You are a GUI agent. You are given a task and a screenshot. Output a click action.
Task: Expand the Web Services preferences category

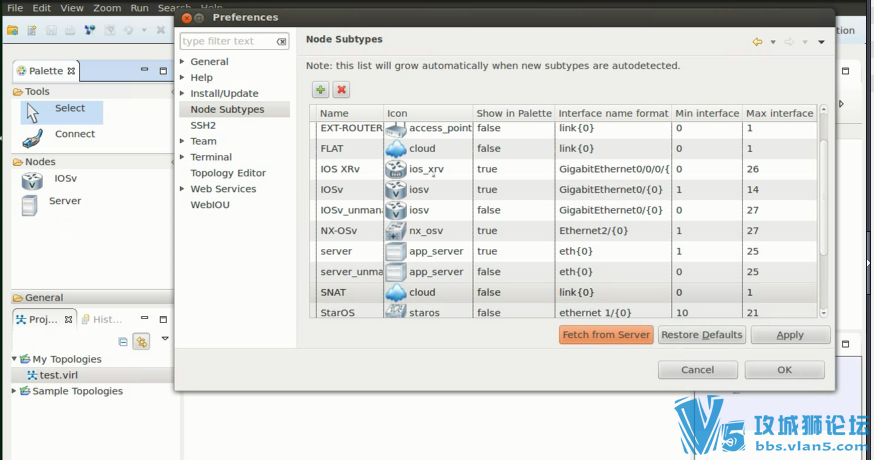(182, 188)
